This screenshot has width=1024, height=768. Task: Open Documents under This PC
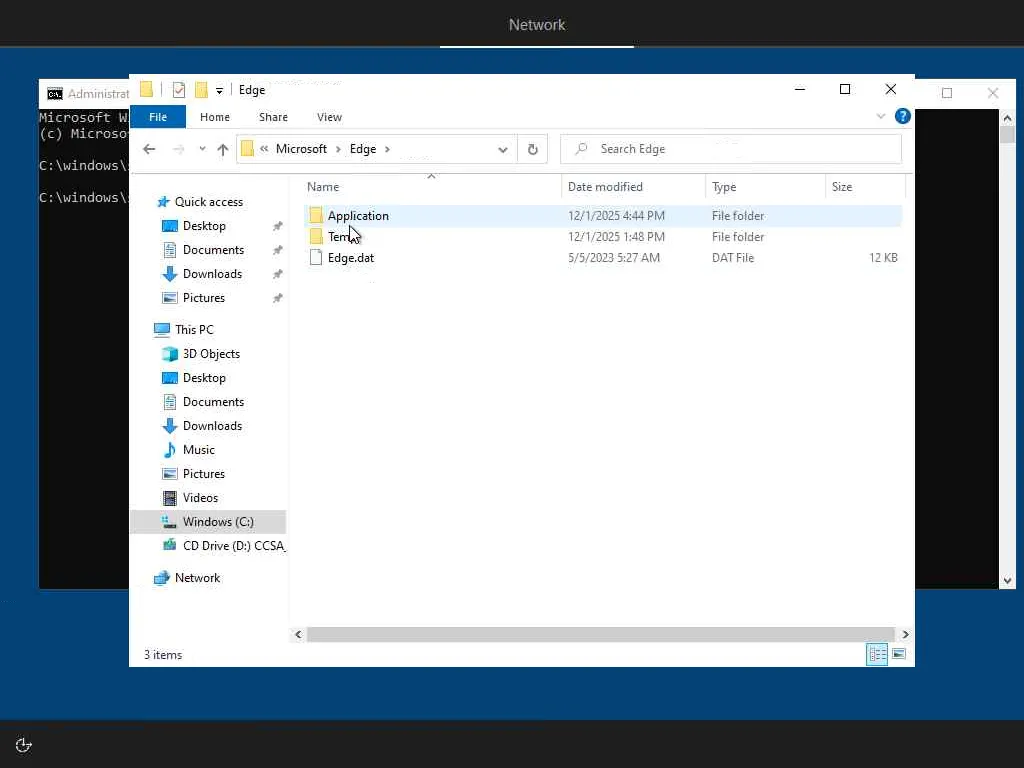(x=213, y=402)
